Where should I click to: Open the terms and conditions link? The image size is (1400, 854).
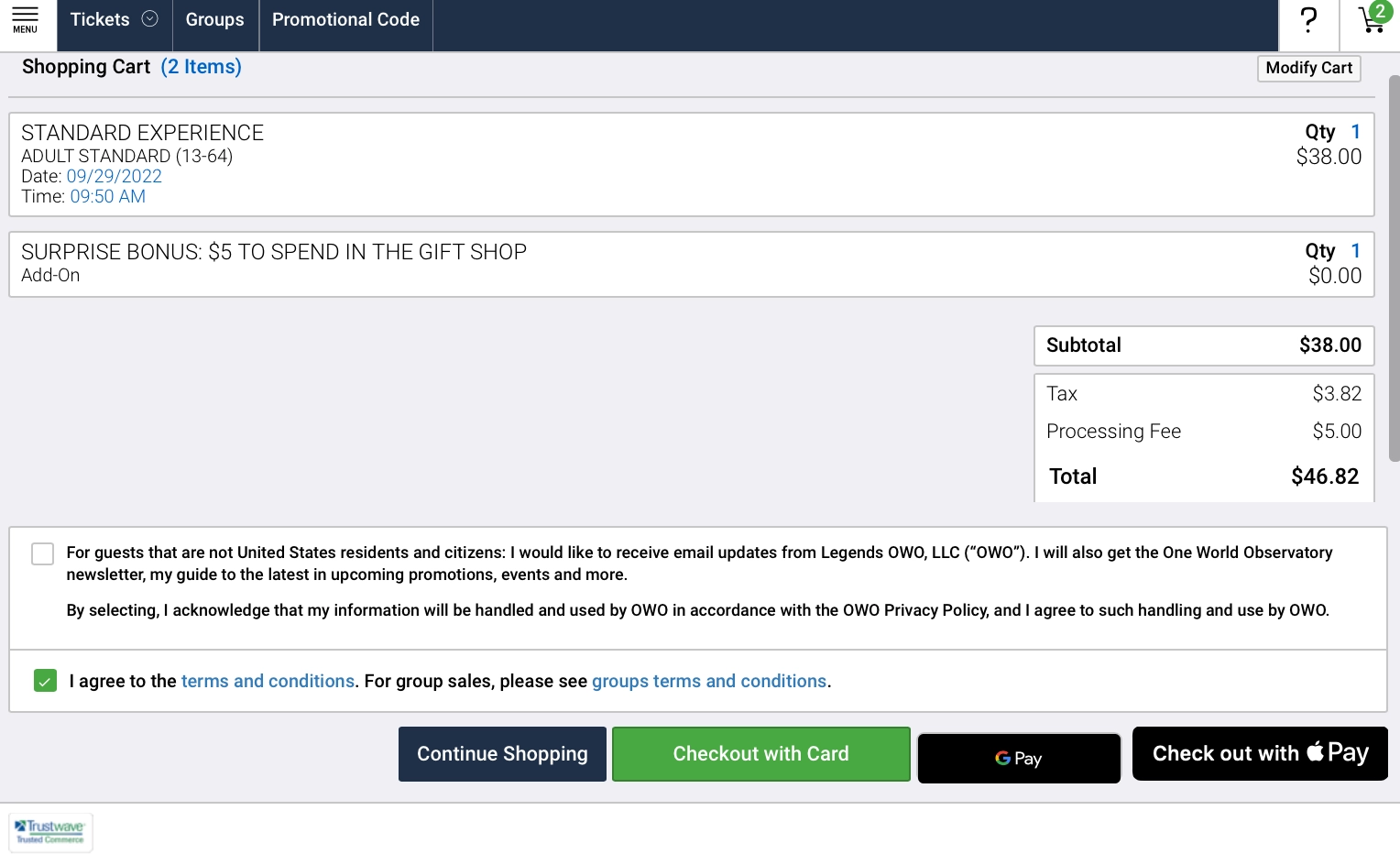point(268,681)
